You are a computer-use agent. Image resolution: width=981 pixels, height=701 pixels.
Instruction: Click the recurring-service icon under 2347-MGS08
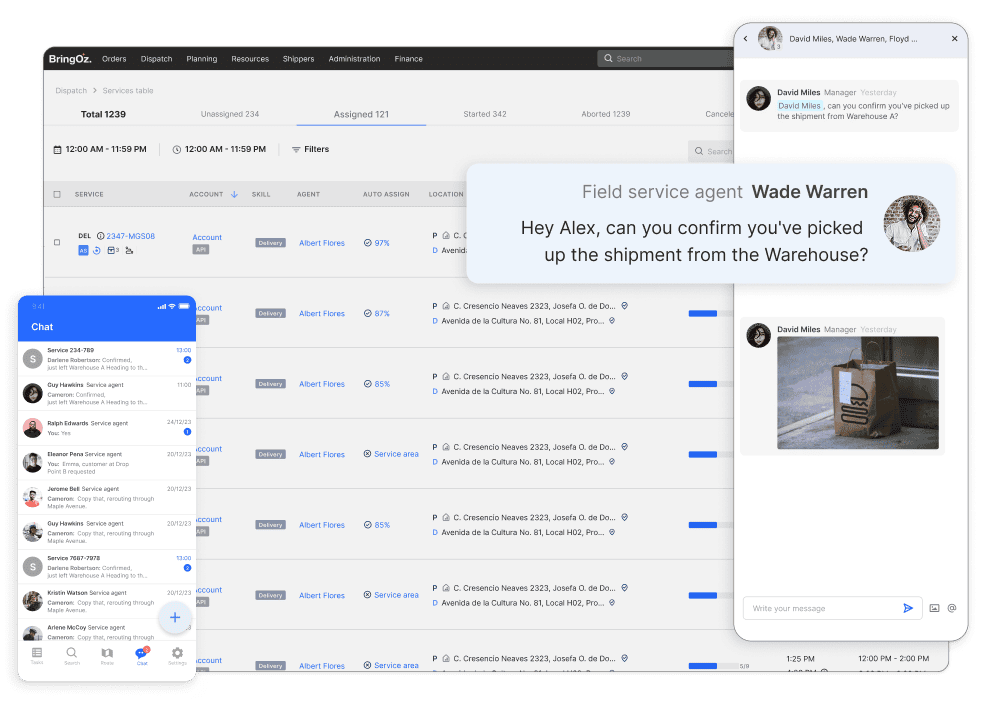[x=97, y=250]
